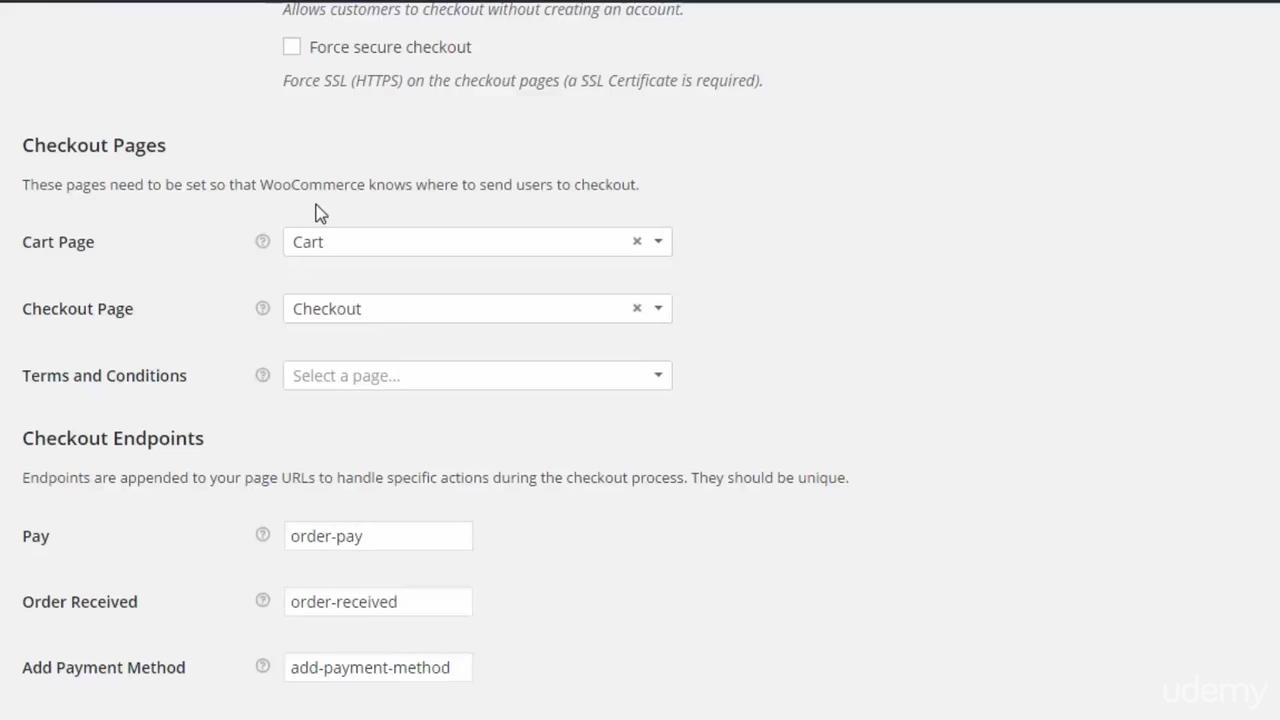Click help icon next to Cart Page
This screenshot has height=720, width=1280.
(x=262, y=241)
